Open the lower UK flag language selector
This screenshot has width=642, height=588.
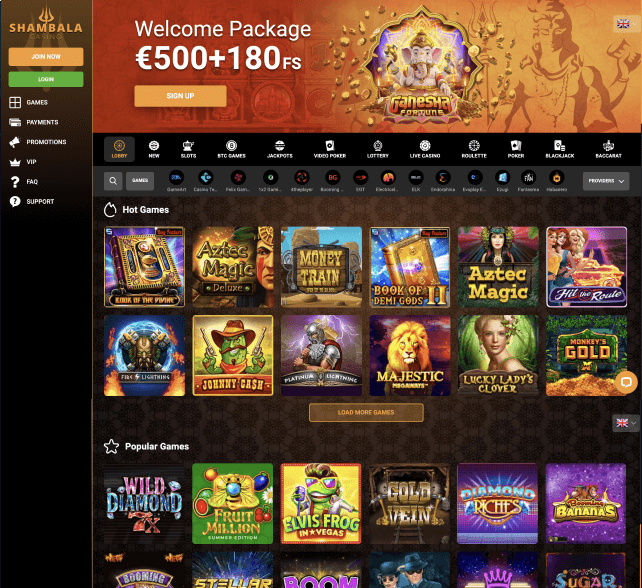pos(626,423)
